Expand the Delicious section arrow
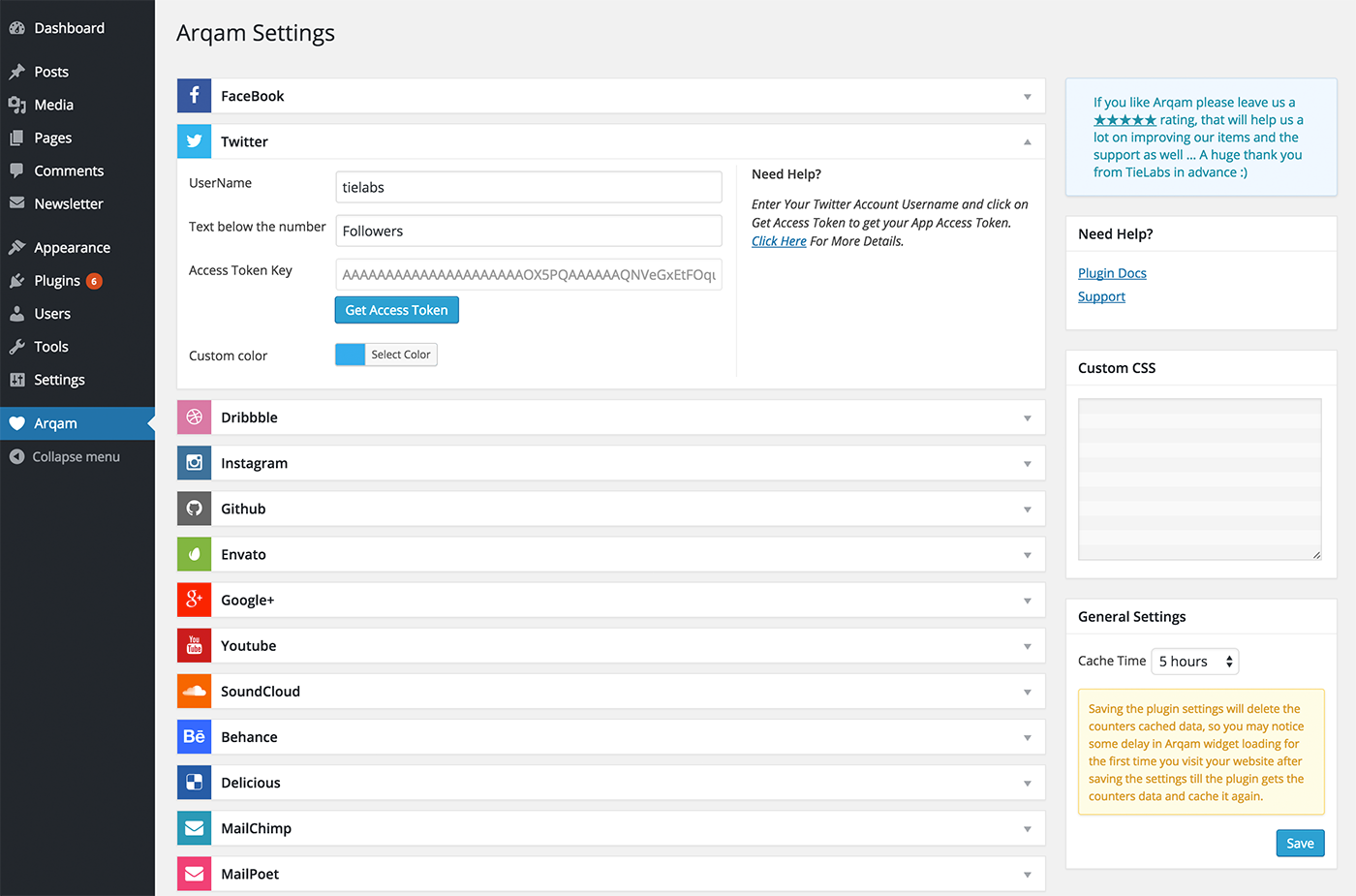Screen dimensions: 1356x896 click(1027, 783)
